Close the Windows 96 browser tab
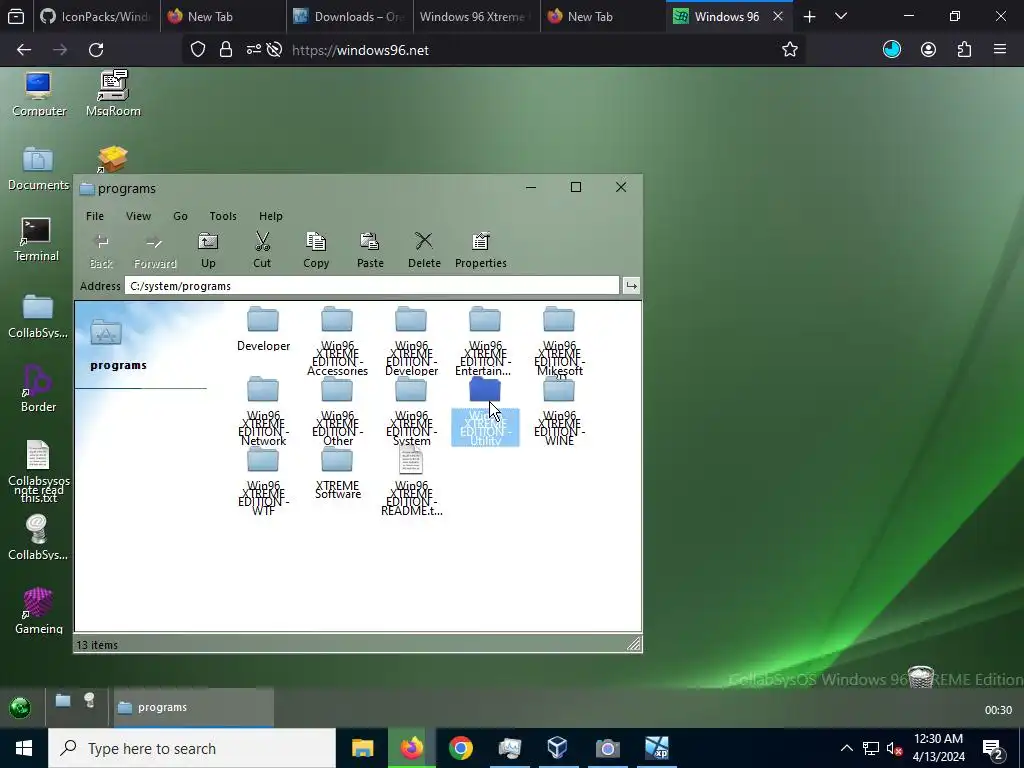This screenshot has width=1024, height=768. 778,16
